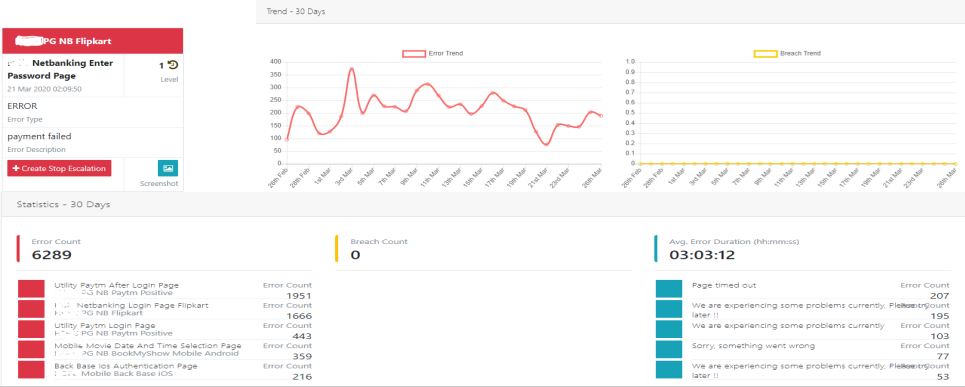Click red square beside Utility Paytm After Login Page
The width and height of the screenshot is (965, 387).
pyautogui.click(x=31, y=289)
